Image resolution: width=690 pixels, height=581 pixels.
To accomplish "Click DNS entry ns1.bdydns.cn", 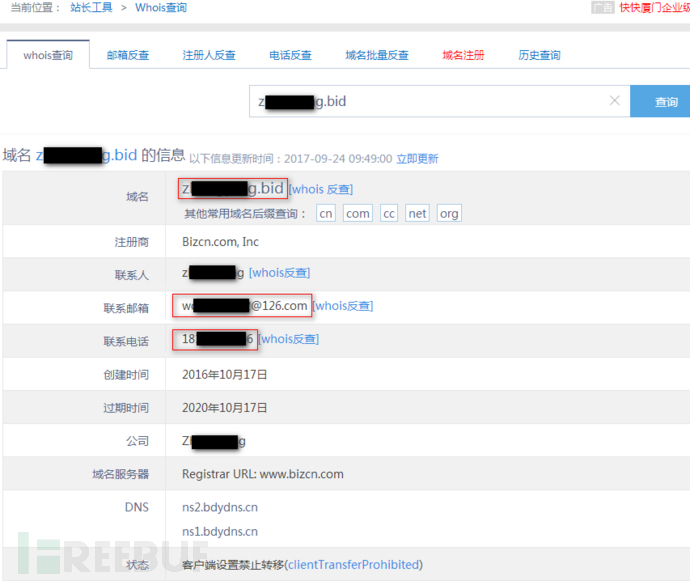I will [220, 531].
